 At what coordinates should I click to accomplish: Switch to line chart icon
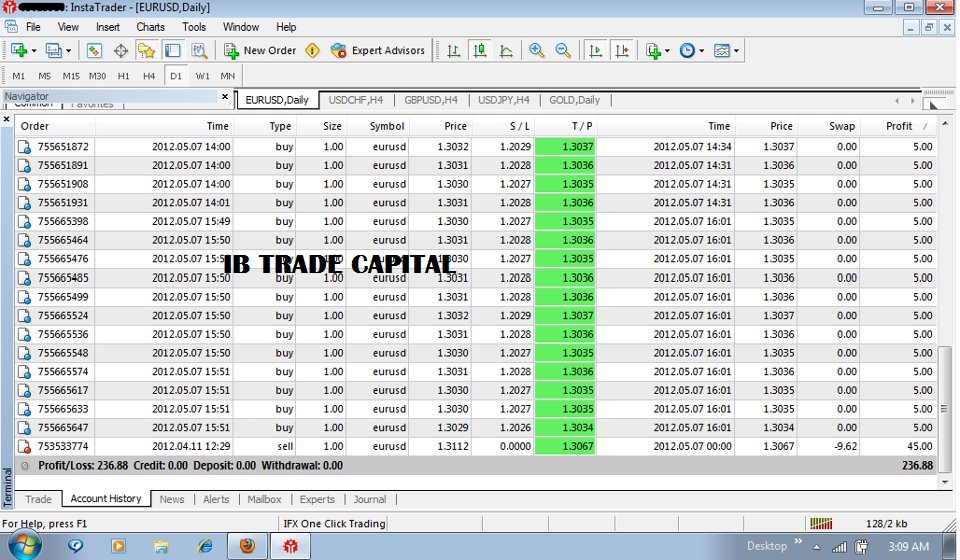(x=506, y=51)
